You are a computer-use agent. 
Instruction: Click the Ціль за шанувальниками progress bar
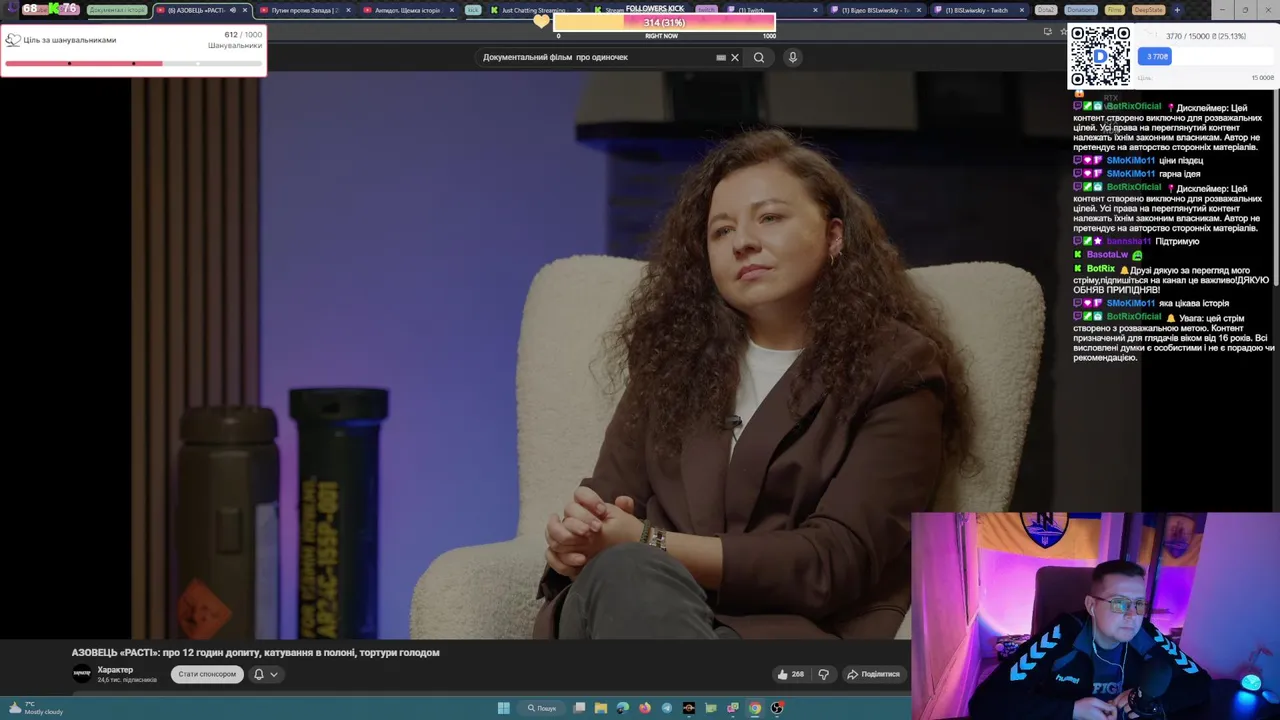(133, 63)
